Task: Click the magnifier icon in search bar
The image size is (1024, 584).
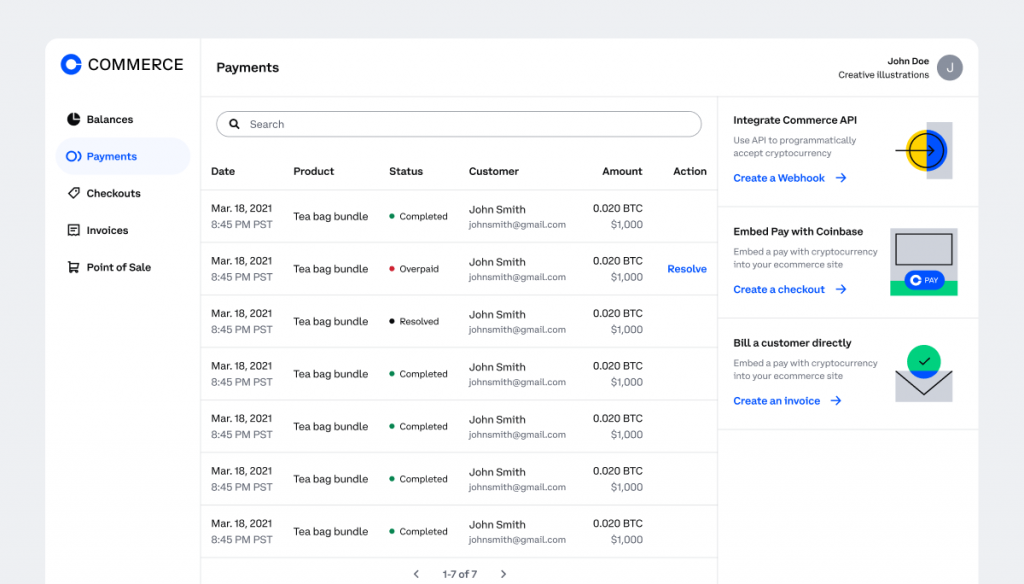Action: point(234,124)
